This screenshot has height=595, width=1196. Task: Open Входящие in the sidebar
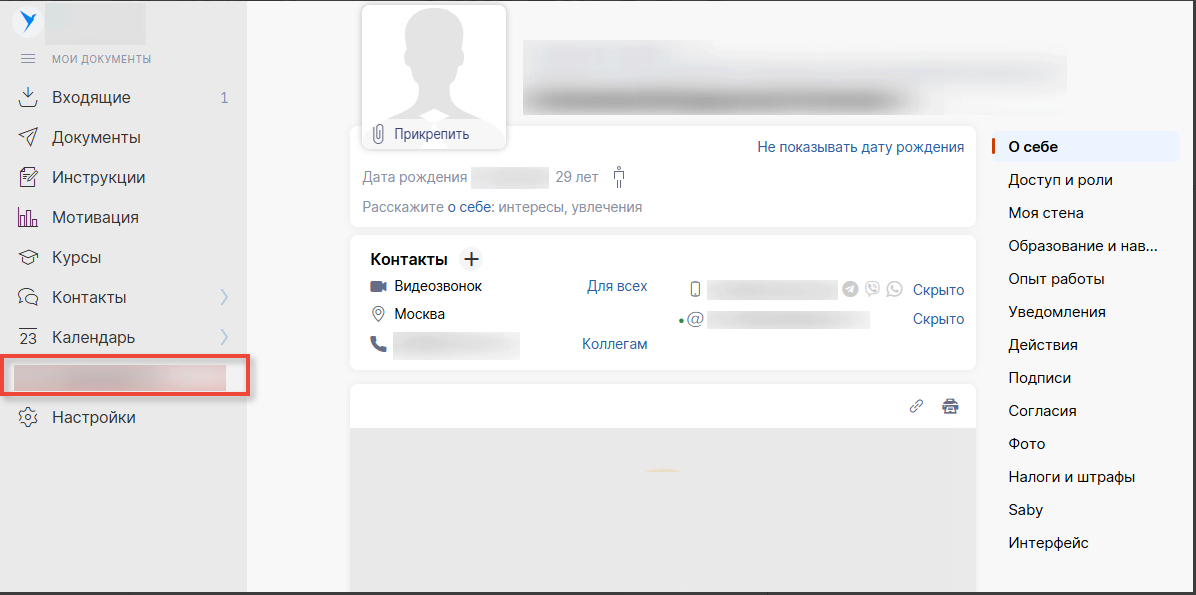(x=91, y=98)
